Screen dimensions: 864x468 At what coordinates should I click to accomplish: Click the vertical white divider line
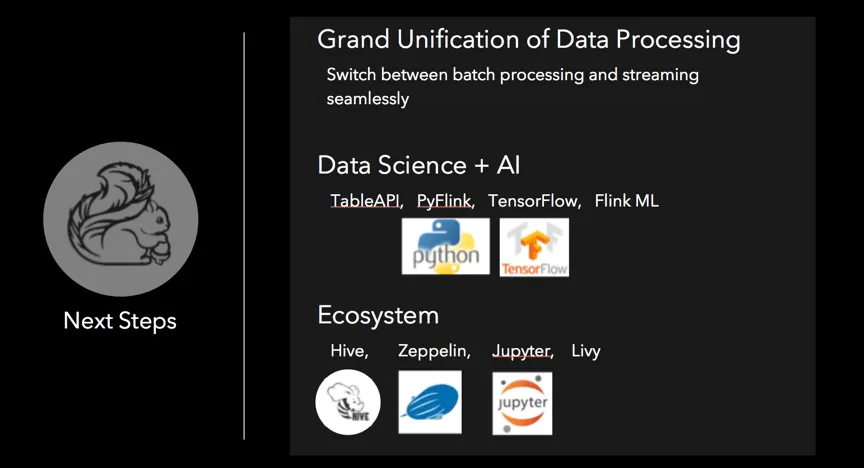244,235
